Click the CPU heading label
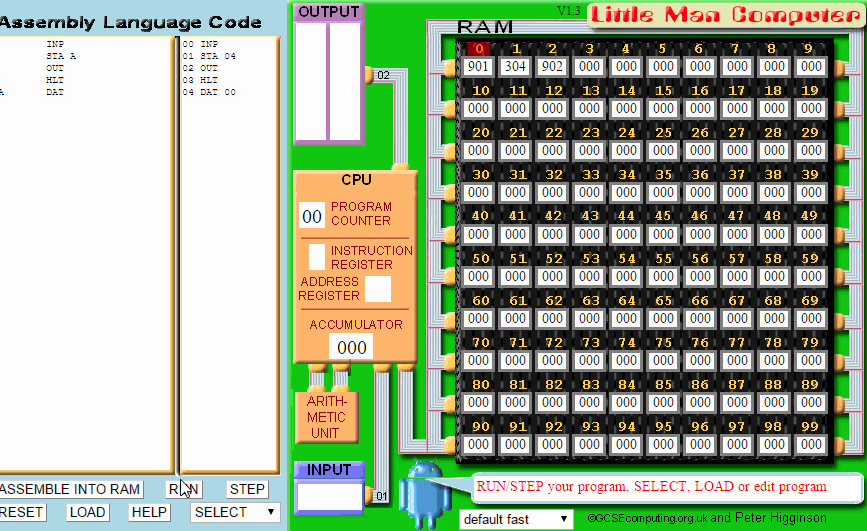 pyautogui.click(x=356, y=180)
